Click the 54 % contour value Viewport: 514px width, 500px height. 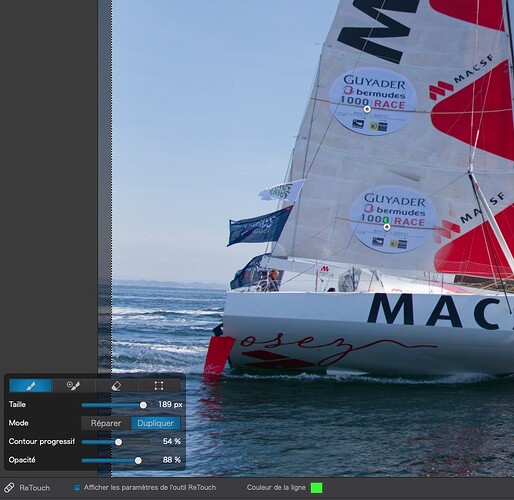pos(172,441)
